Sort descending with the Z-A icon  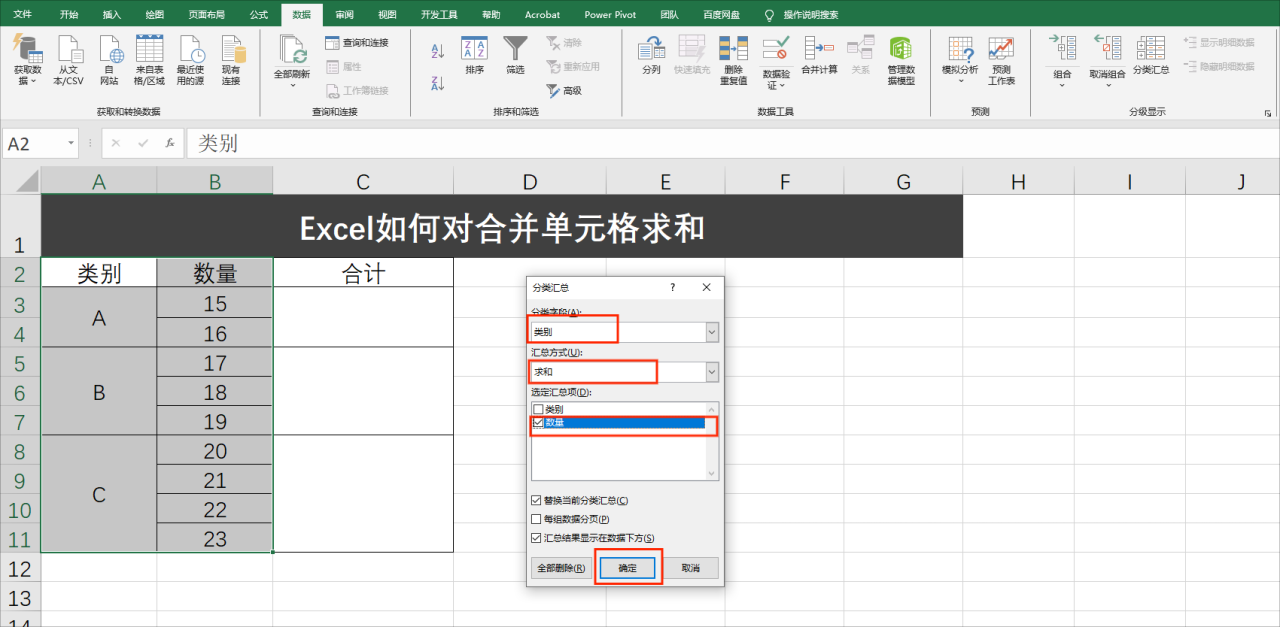[x=437, y=84]
